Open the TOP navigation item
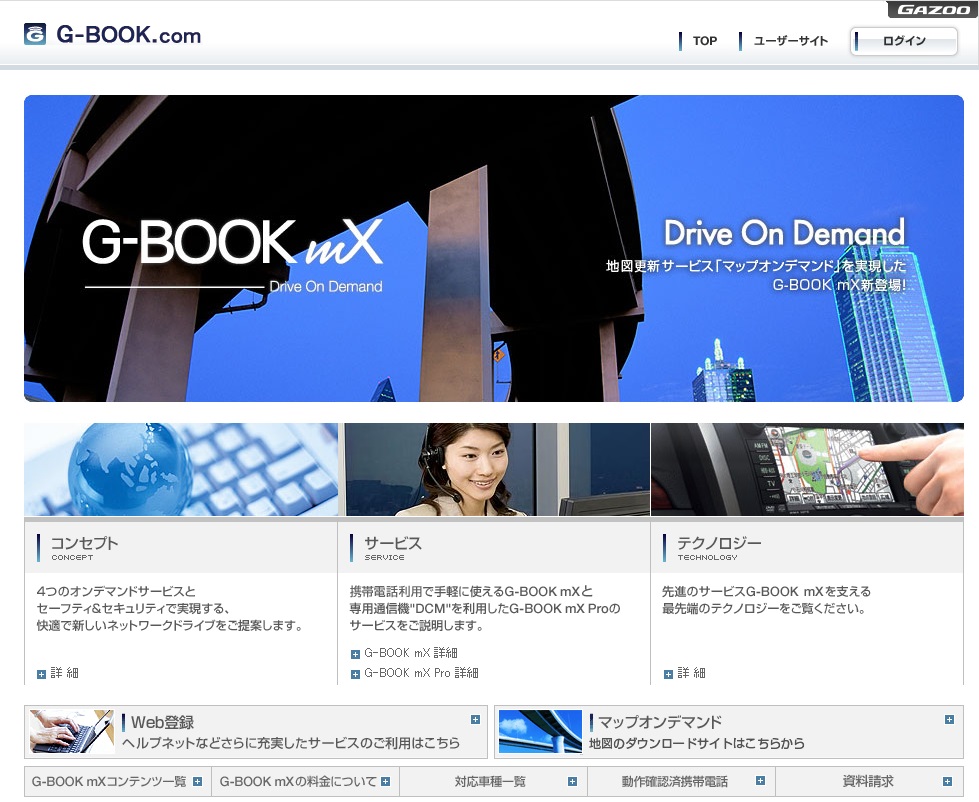Image resolution: width=979 pixels, height=802 pixels. coord(704,41)
